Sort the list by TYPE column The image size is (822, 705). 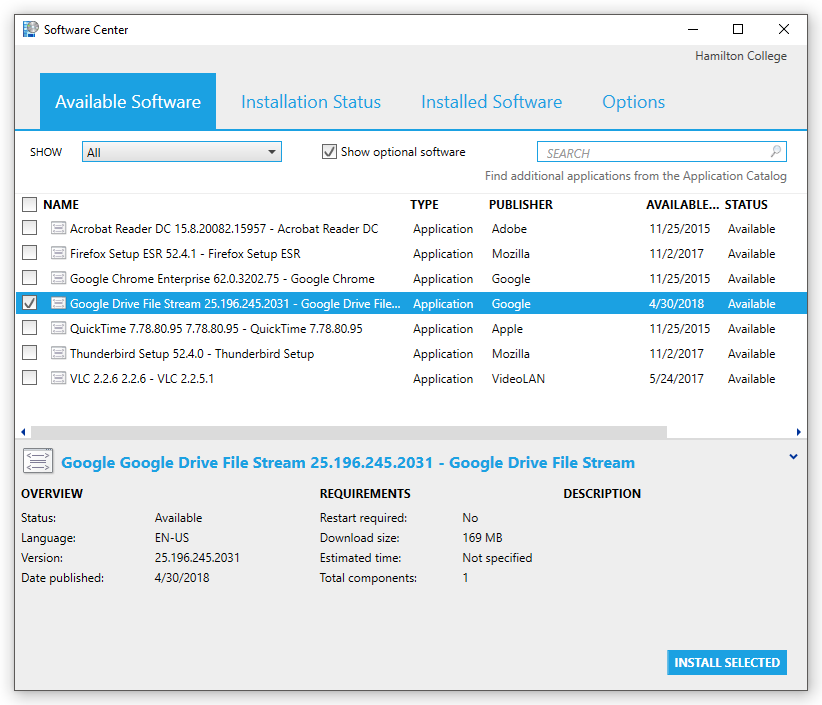(424, 204)
